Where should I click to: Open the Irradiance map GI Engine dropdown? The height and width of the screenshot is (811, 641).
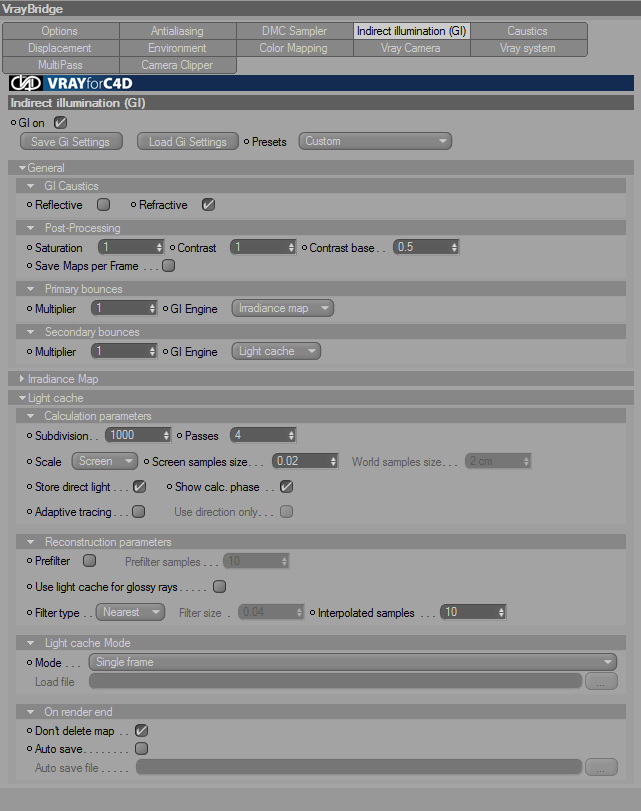282,308
